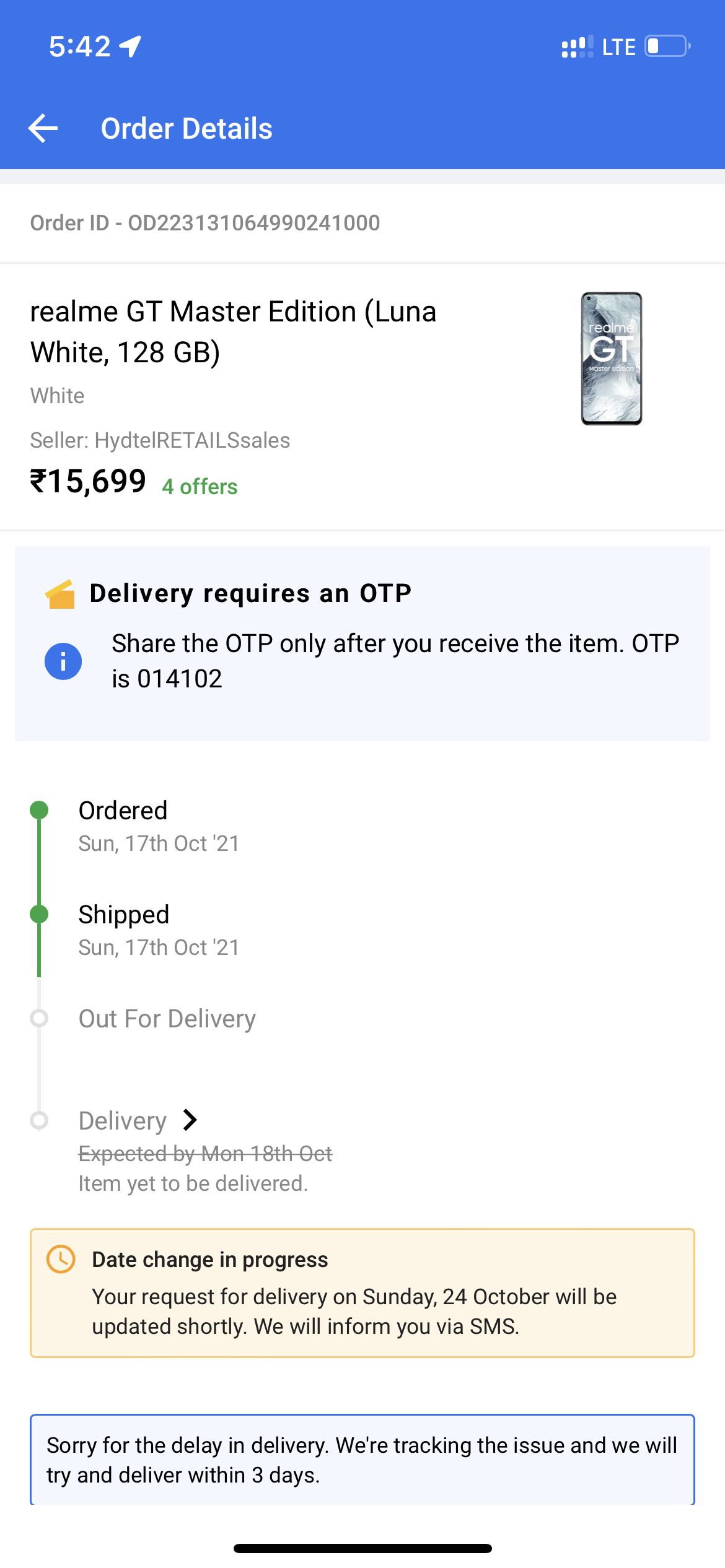Open the 4 offers link
This screenshot has width=725, height=1568.
(x=200, y=487)
